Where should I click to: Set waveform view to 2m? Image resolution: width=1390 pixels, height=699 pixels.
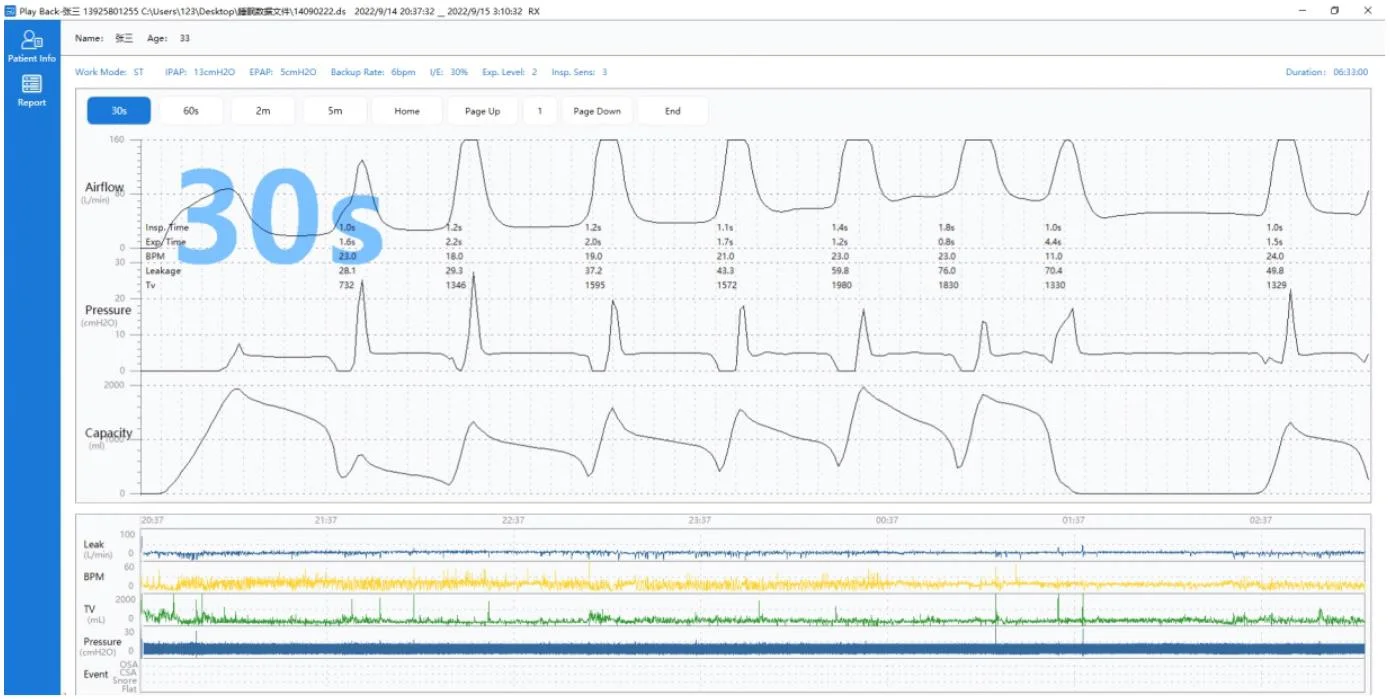pos(263,111)
